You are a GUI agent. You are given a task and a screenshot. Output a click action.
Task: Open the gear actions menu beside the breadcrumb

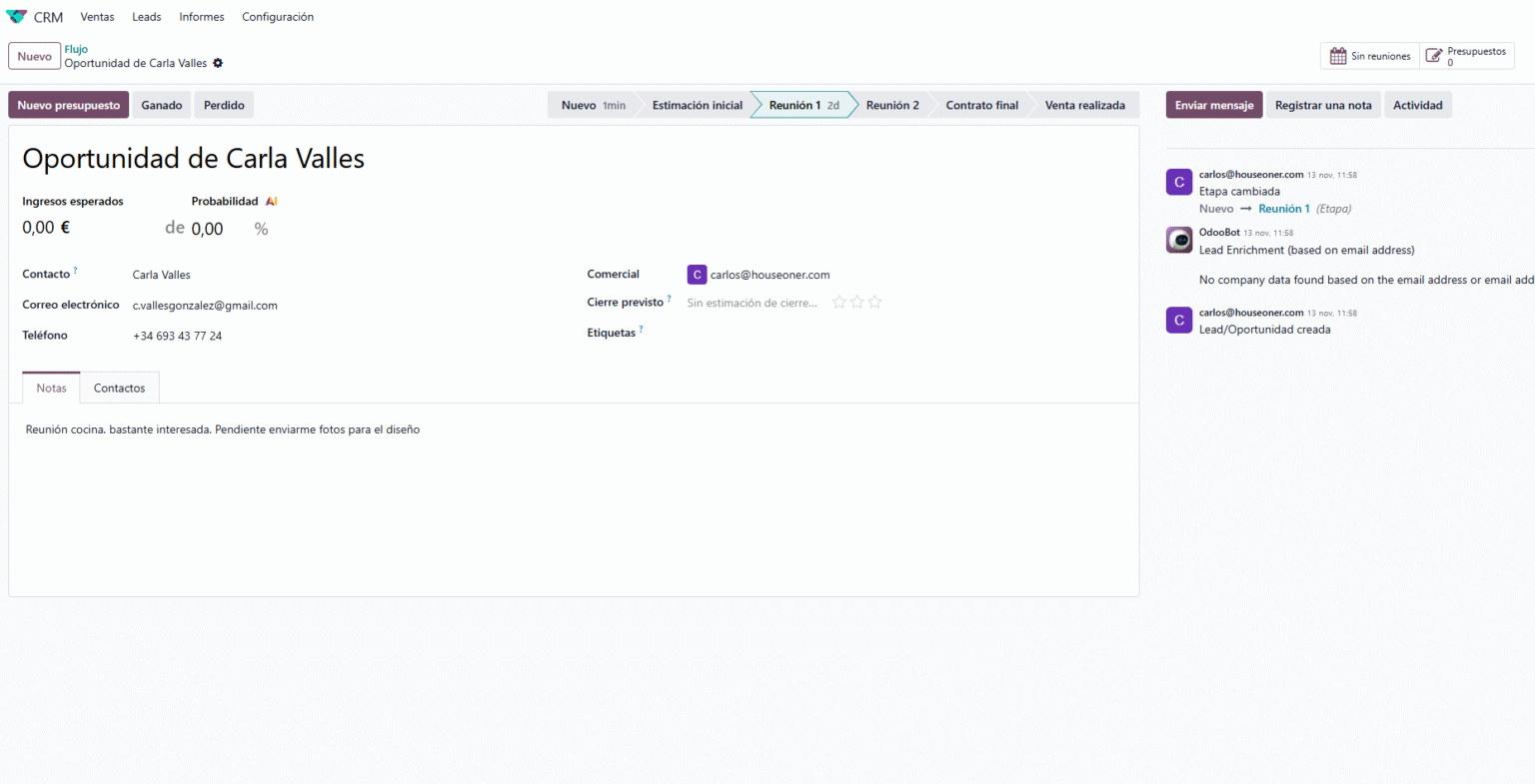pyautogui.click(x=218, y=63)
